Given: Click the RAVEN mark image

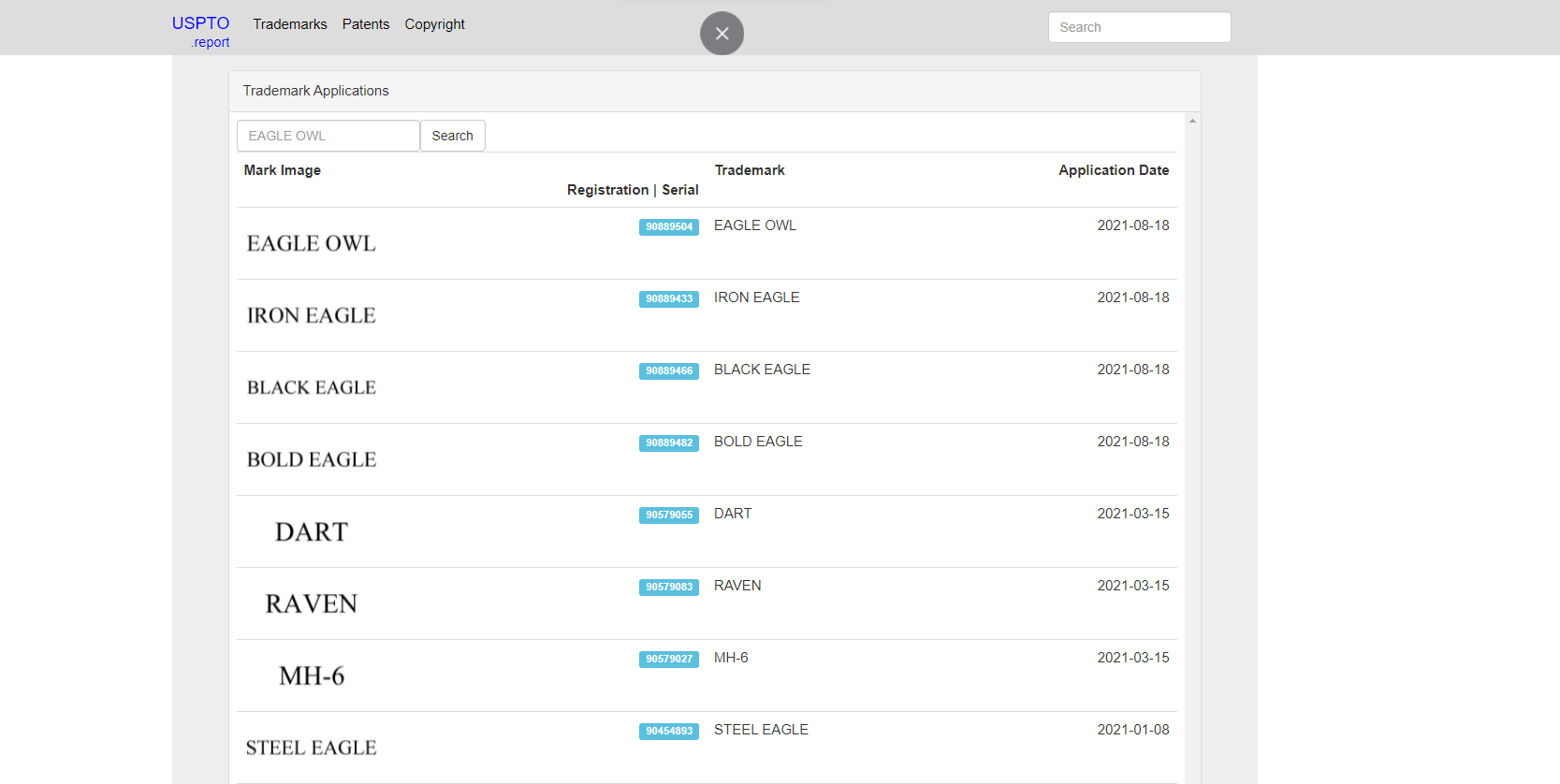Looking at the screenshot, I should pyautogui.click(x=312, y=603).
